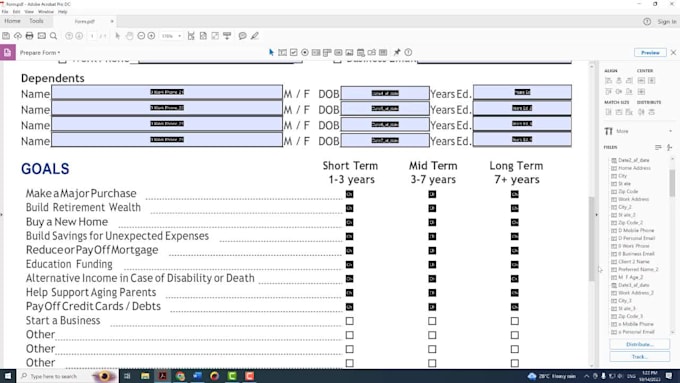Click the Track button
The width and height of the screenshot is (680, 383).
click(x=640, y=357)
